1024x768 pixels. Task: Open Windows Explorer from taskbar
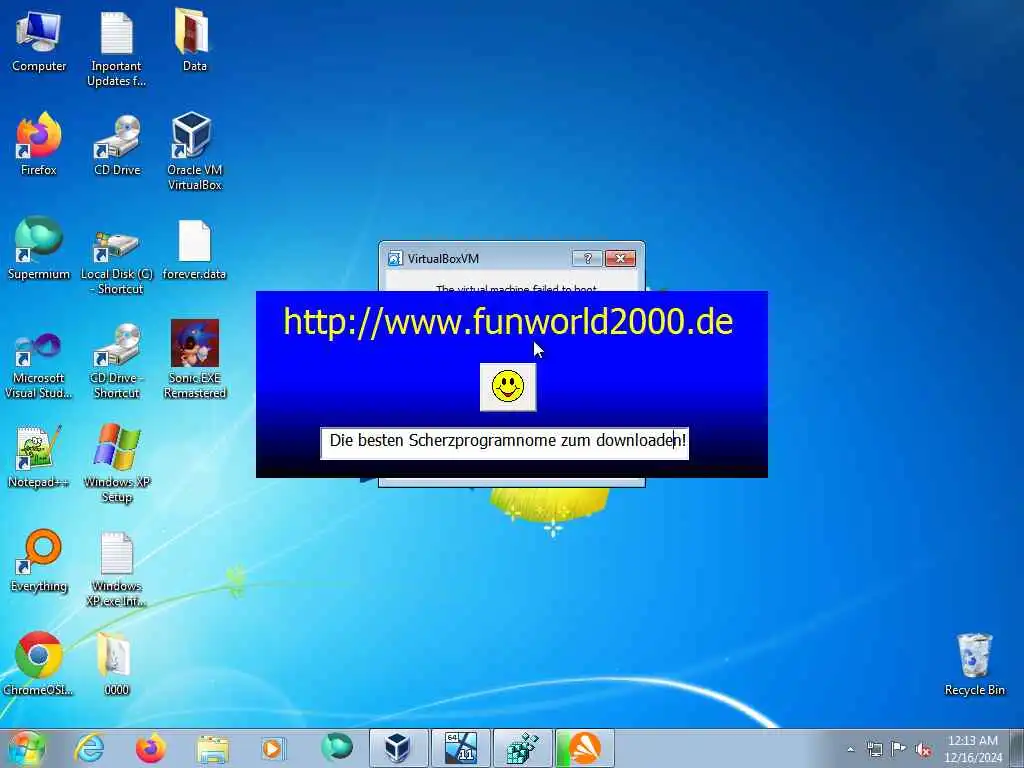(212, 749)
